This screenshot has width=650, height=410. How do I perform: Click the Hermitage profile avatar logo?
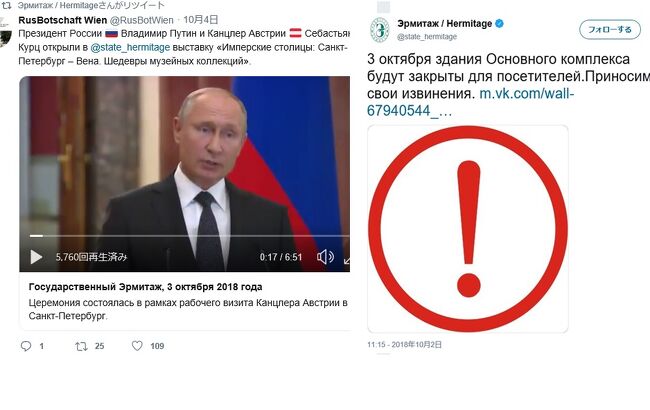(380, 30)
